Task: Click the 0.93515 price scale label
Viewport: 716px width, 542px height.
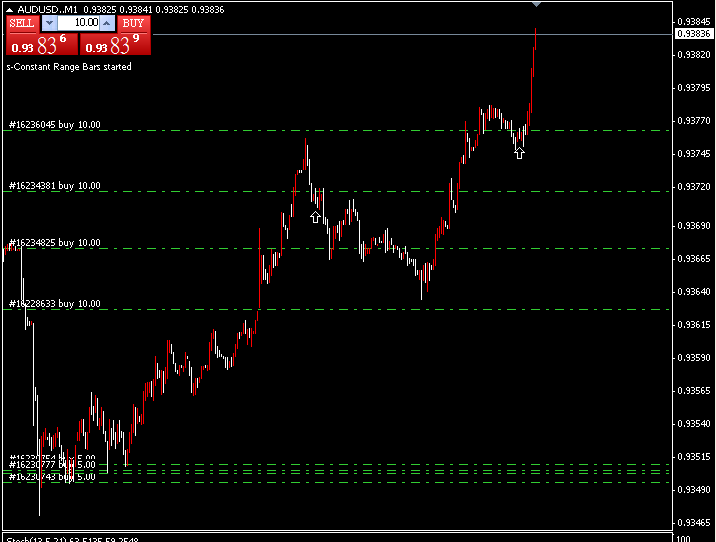Action: 694,457
